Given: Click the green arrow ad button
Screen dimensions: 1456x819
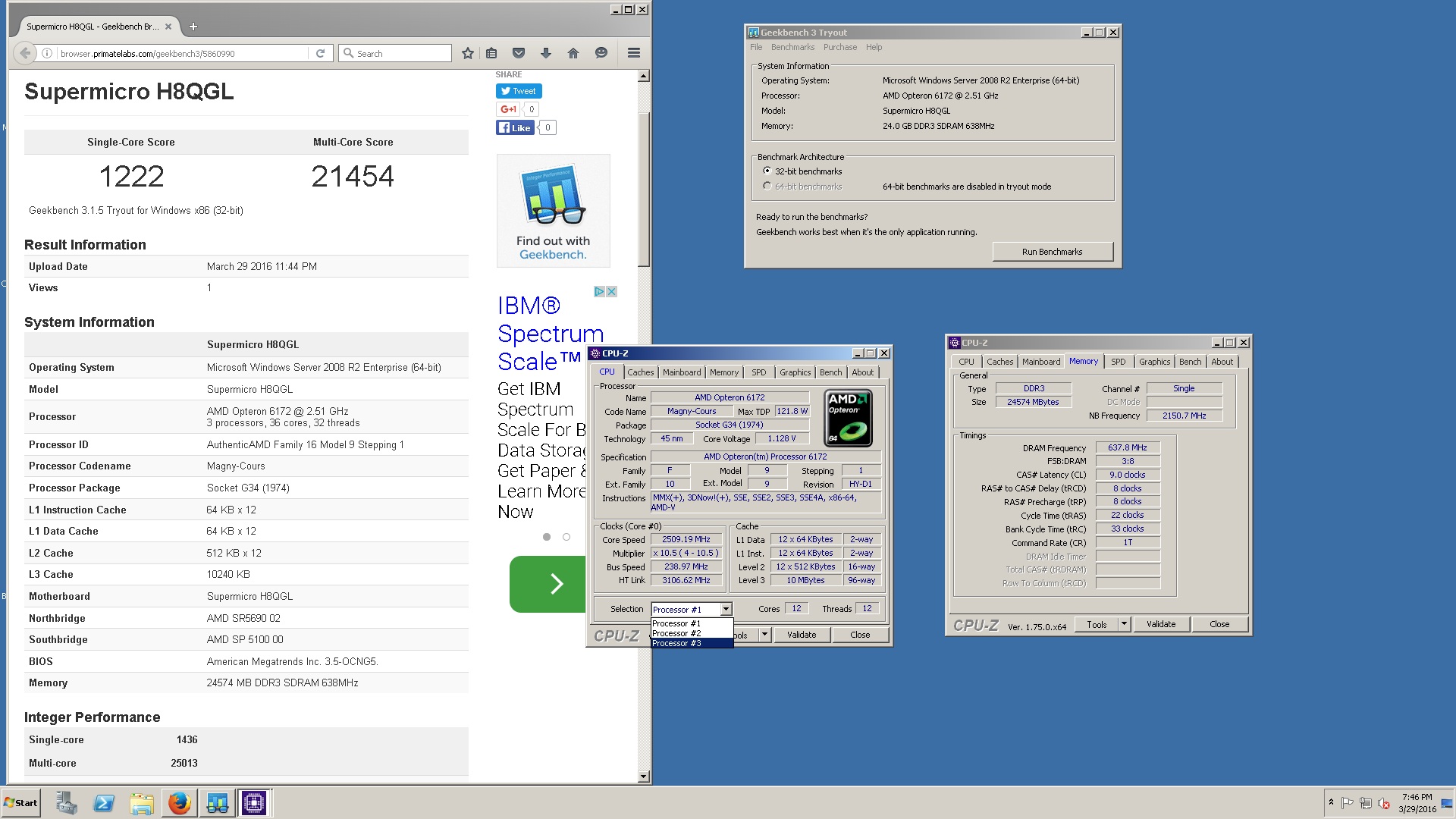Looking at the screenshot, I should pos(548,584).
